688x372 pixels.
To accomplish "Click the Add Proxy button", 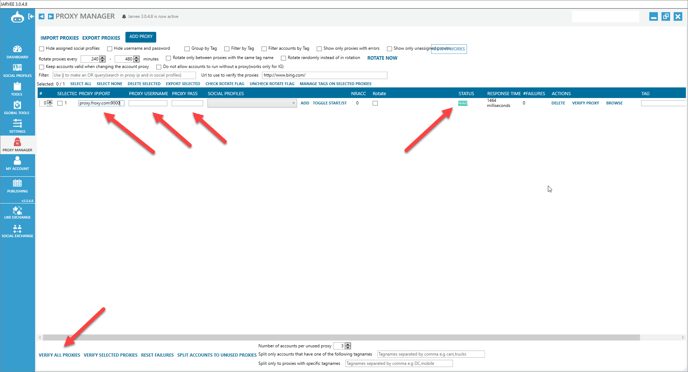I will click(141, 37).
